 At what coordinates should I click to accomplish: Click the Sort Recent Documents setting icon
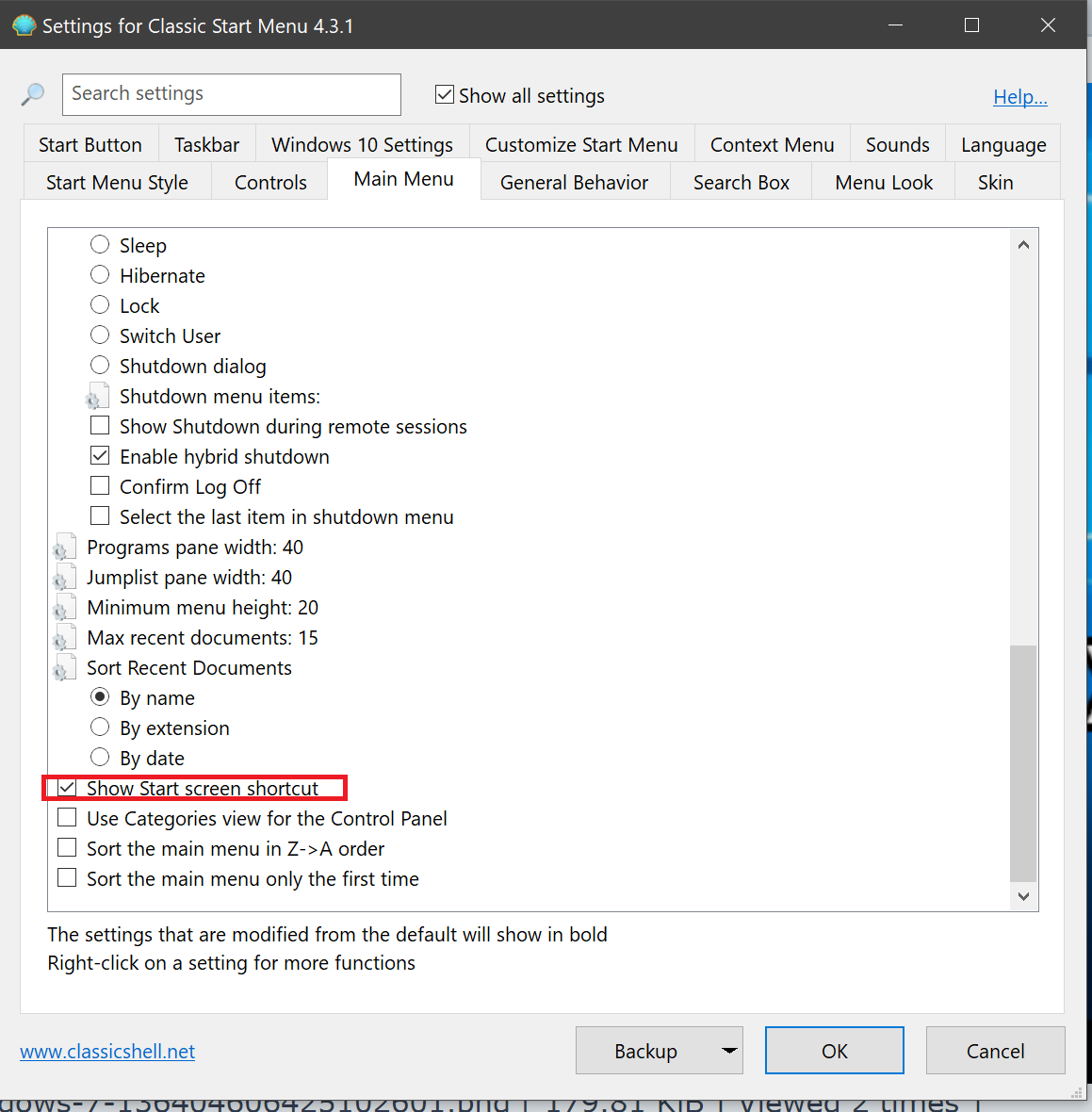click(64, 668)
